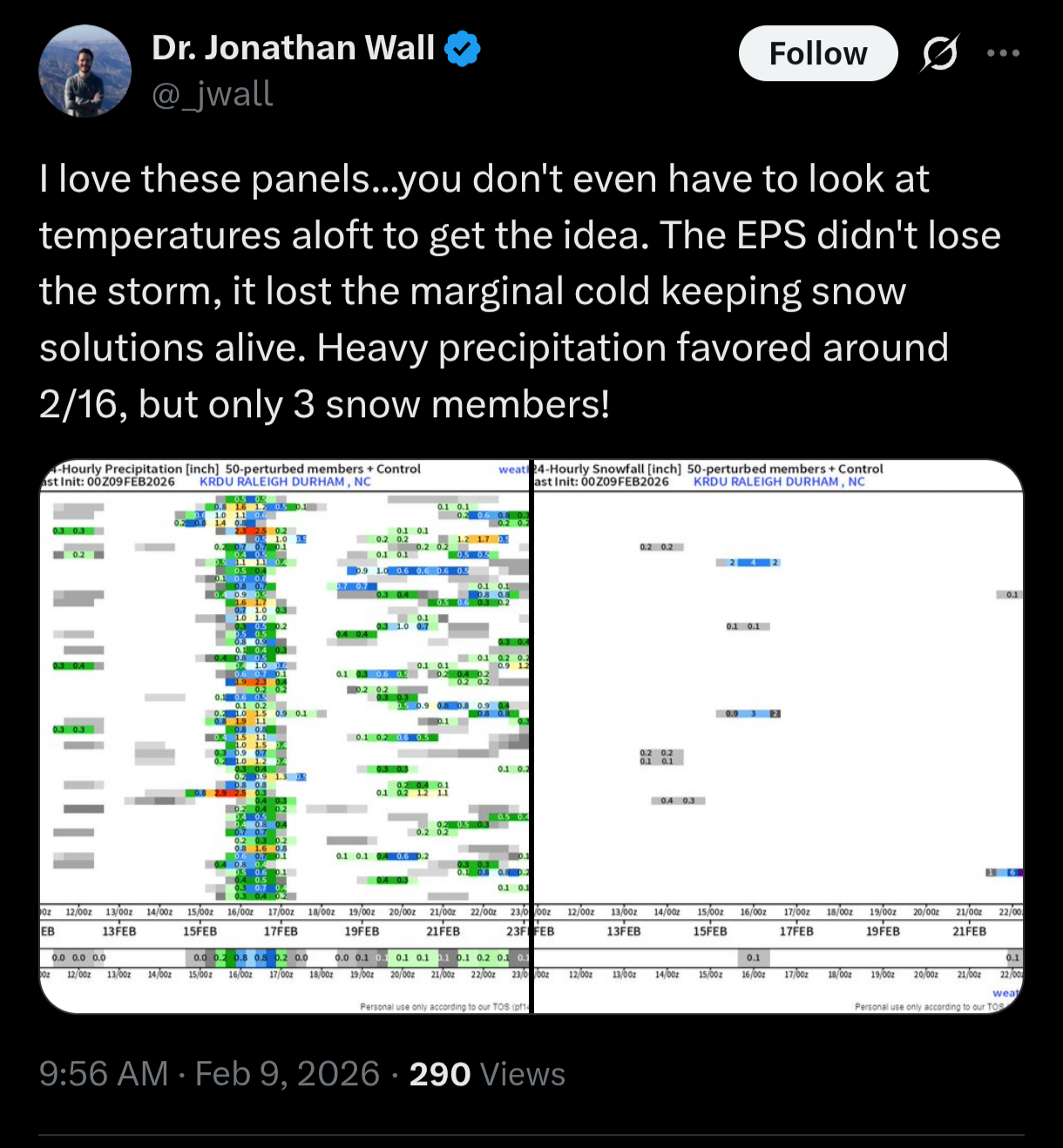Image resolution: width=1063 pixels, height=1148 pixels.
Task: Open the right snowfall chart image
Action: click(777, 736)
